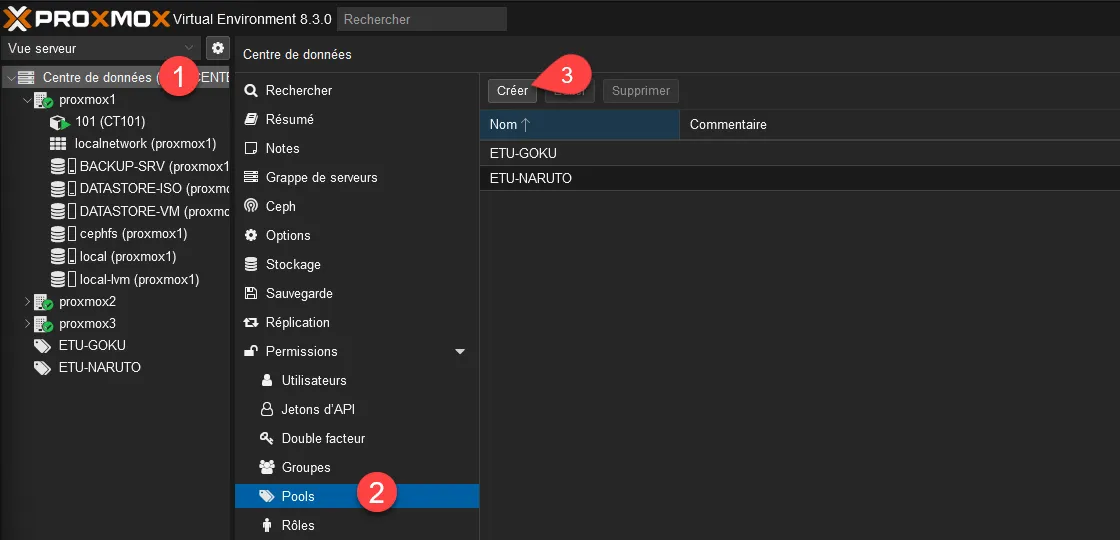1120x540 pixels.
Task: Select the 101 (CT101) container icon
Action: pyautogui.click(x=59, y=122)
